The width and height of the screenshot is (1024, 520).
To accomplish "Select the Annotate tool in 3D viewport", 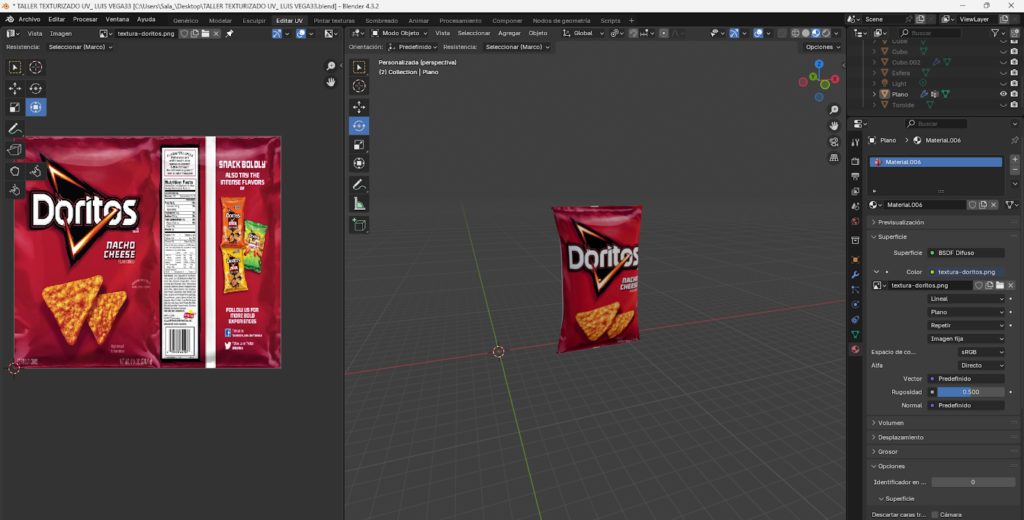I will pos(359,185).
